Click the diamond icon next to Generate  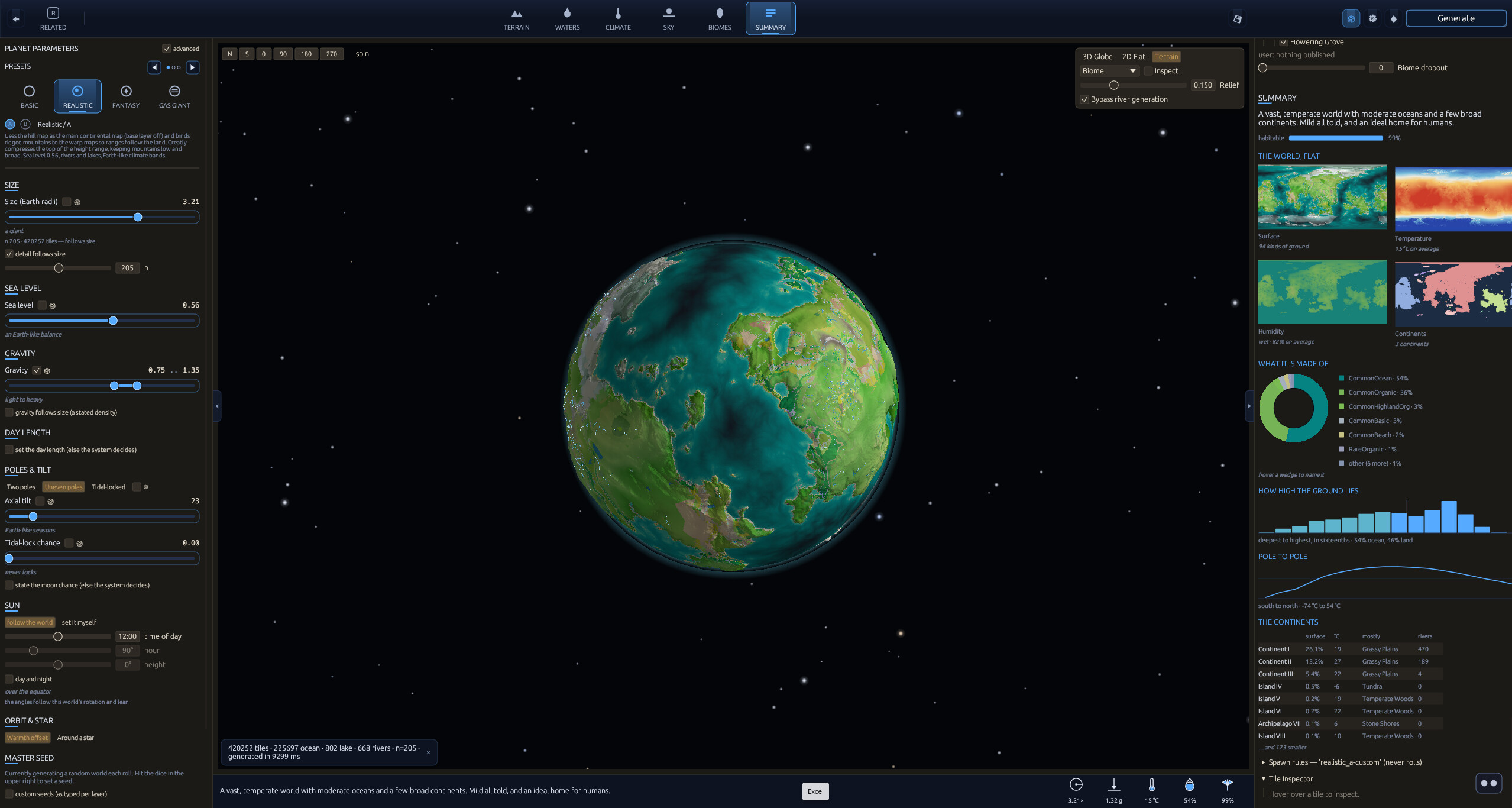click(1394, 18)
